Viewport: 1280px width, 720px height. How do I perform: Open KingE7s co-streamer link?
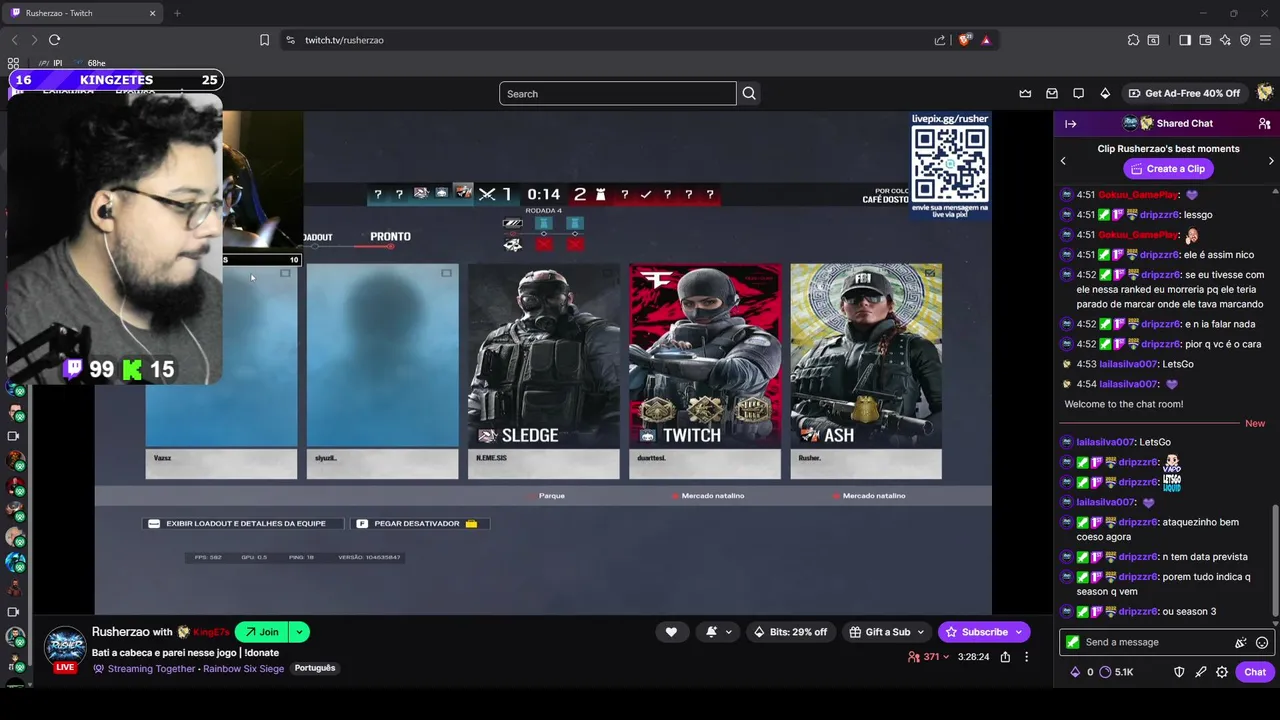coord(210,632)
